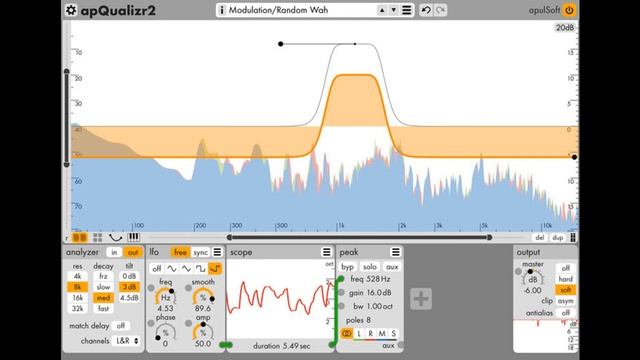Image resolution: width=640 pixels, height=360 pixels.
Task: Click the undo arrow button
Action: pyautogui.click(x=426, y=10)
